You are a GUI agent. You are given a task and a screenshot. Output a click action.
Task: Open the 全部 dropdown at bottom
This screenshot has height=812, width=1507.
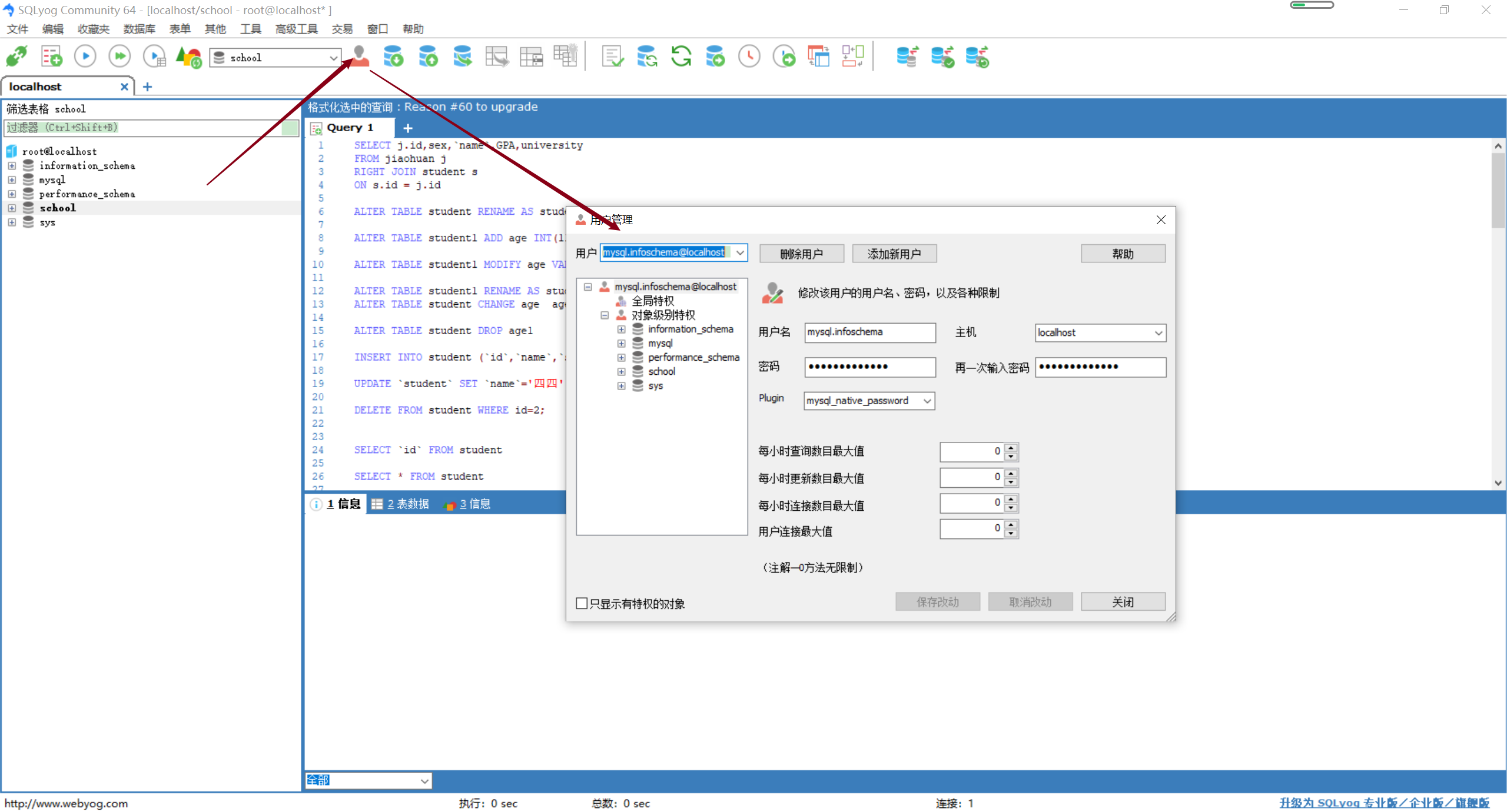[424, 781]
